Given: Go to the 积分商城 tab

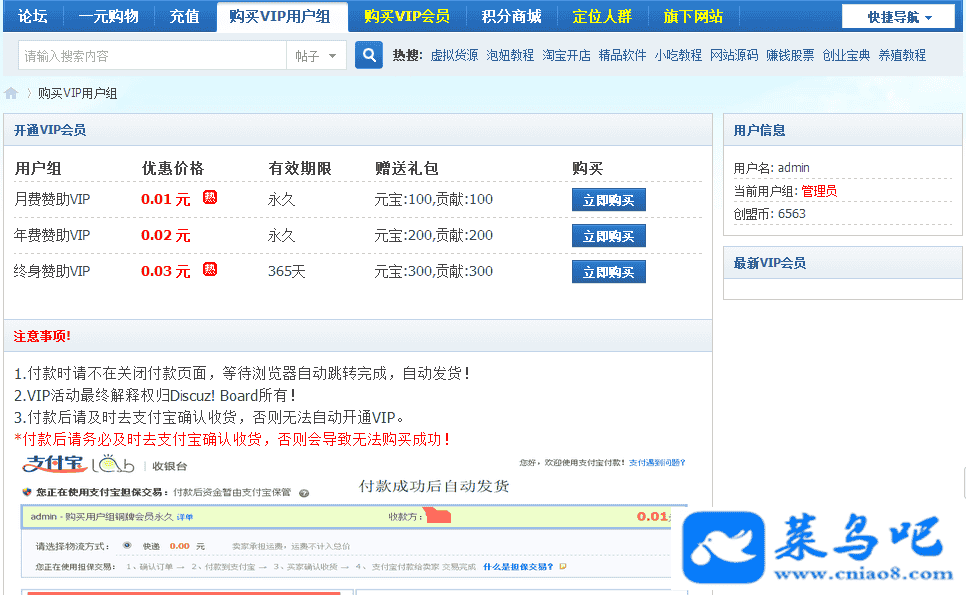Looking at the screenshot, I should pyautogui.click(x=511, y=16).
